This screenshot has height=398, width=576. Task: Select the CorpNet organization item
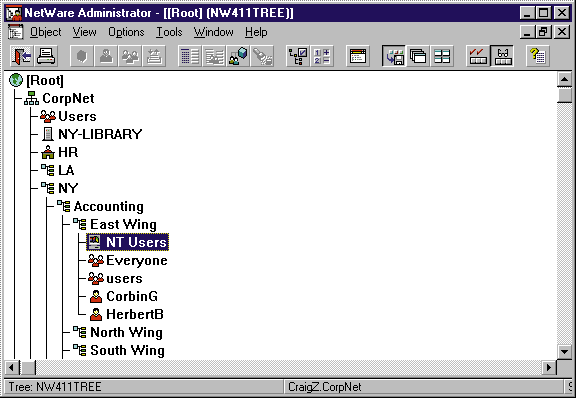(x=60, y=98)
